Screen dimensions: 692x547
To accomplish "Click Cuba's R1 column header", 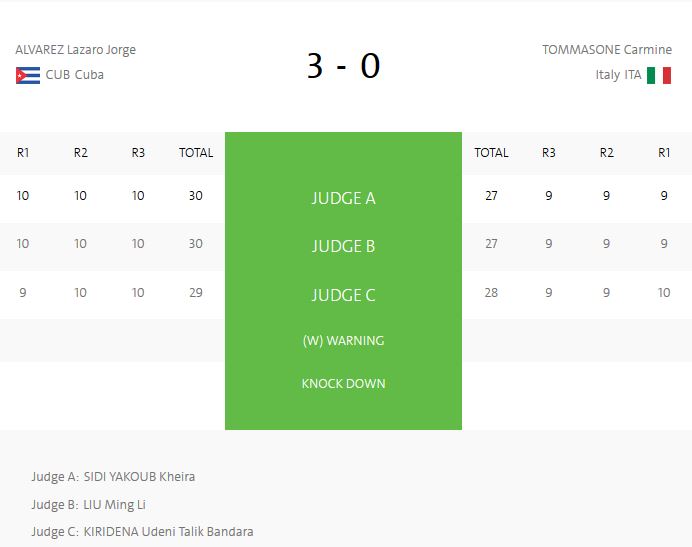I will (x=23, y=153).
